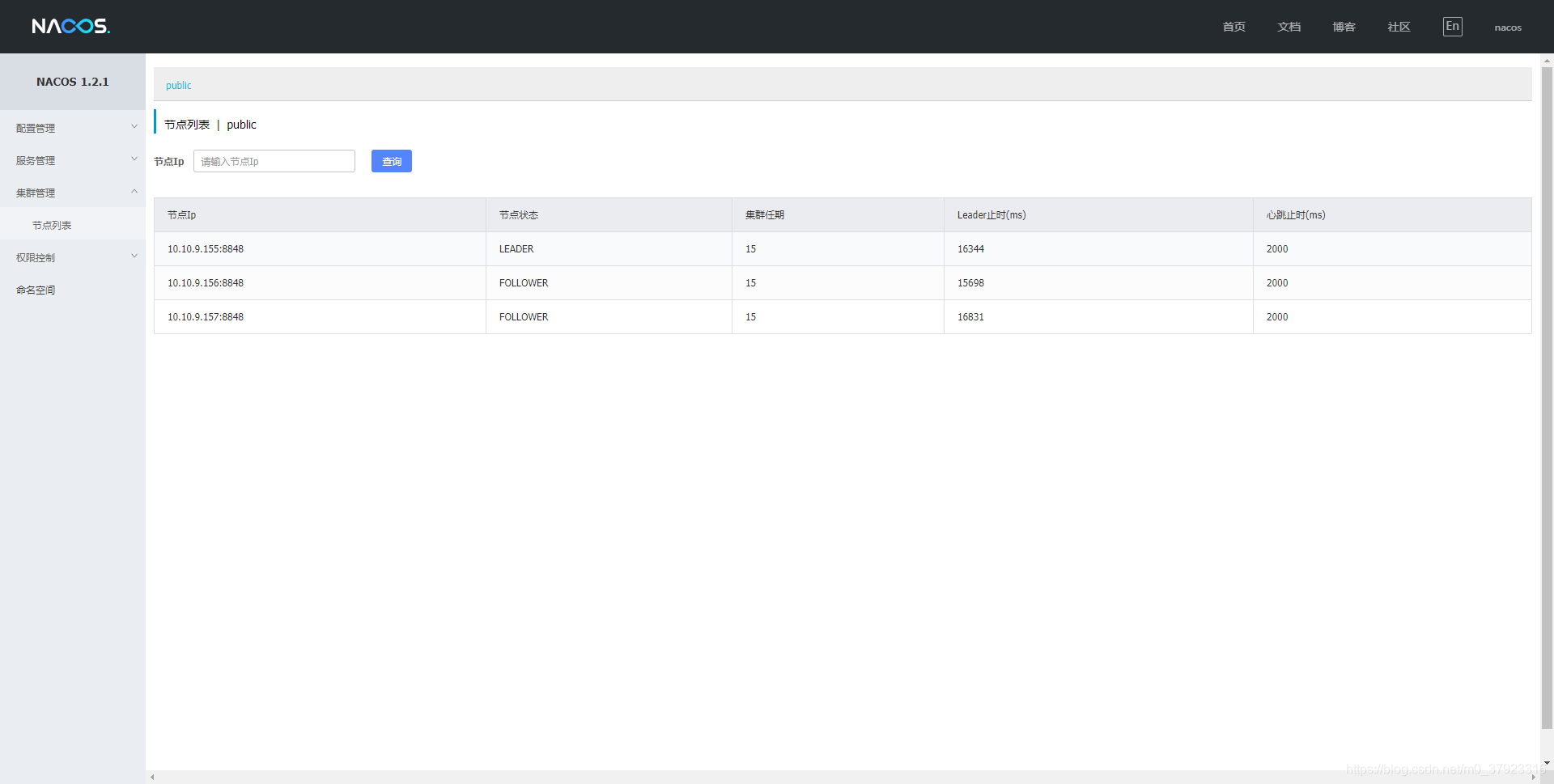Select the public namespace tab
The image size is (1554, 784).
point(178,85)
